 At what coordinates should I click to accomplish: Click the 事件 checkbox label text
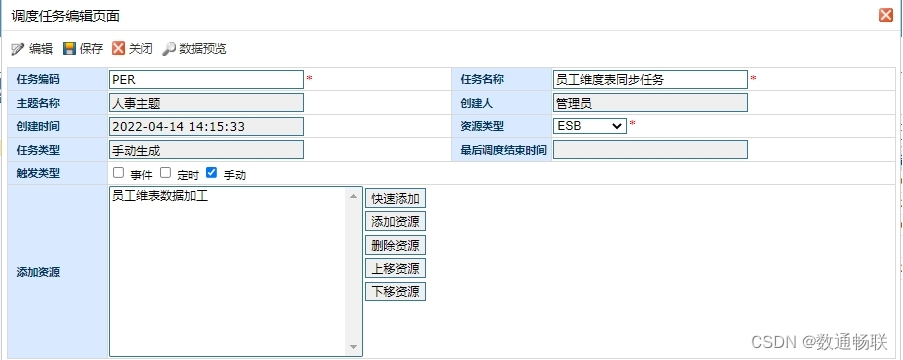(x=141, y=175)
